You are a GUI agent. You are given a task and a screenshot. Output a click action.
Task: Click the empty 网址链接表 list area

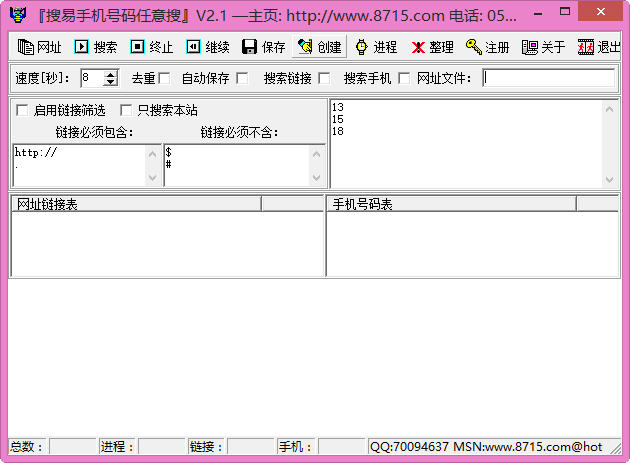(168, 244)
